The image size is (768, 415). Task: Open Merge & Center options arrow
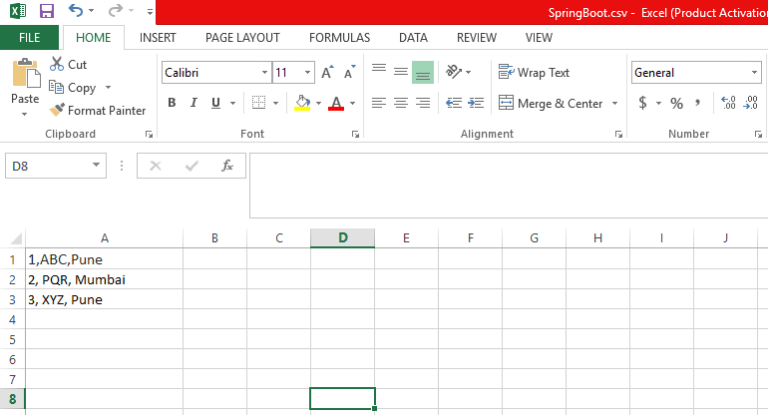(615, 103)
